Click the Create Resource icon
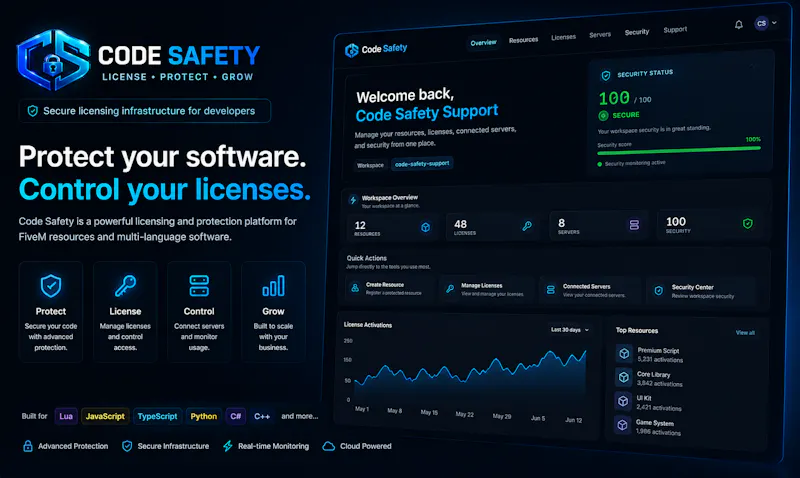The width and height of the screenshot is (800, 478). (x=355, y=288)
